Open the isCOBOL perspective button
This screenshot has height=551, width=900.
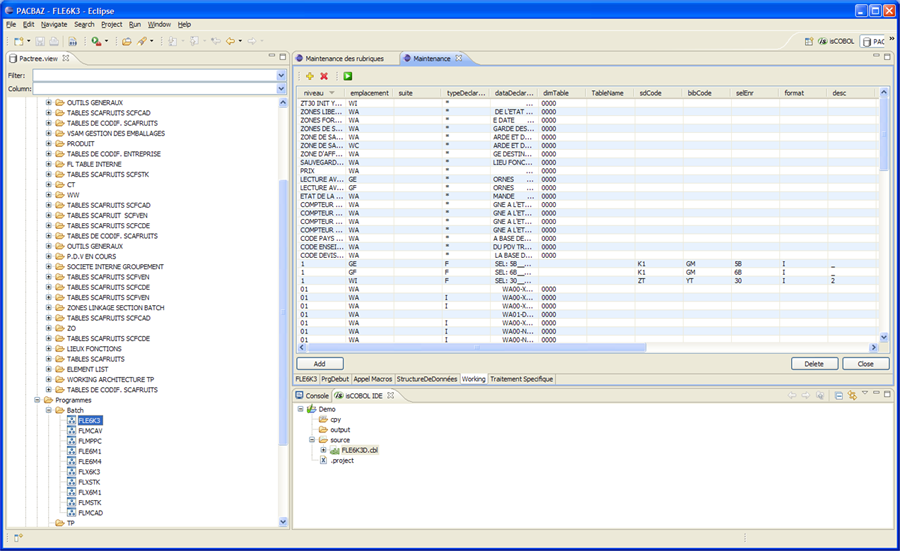832,41
